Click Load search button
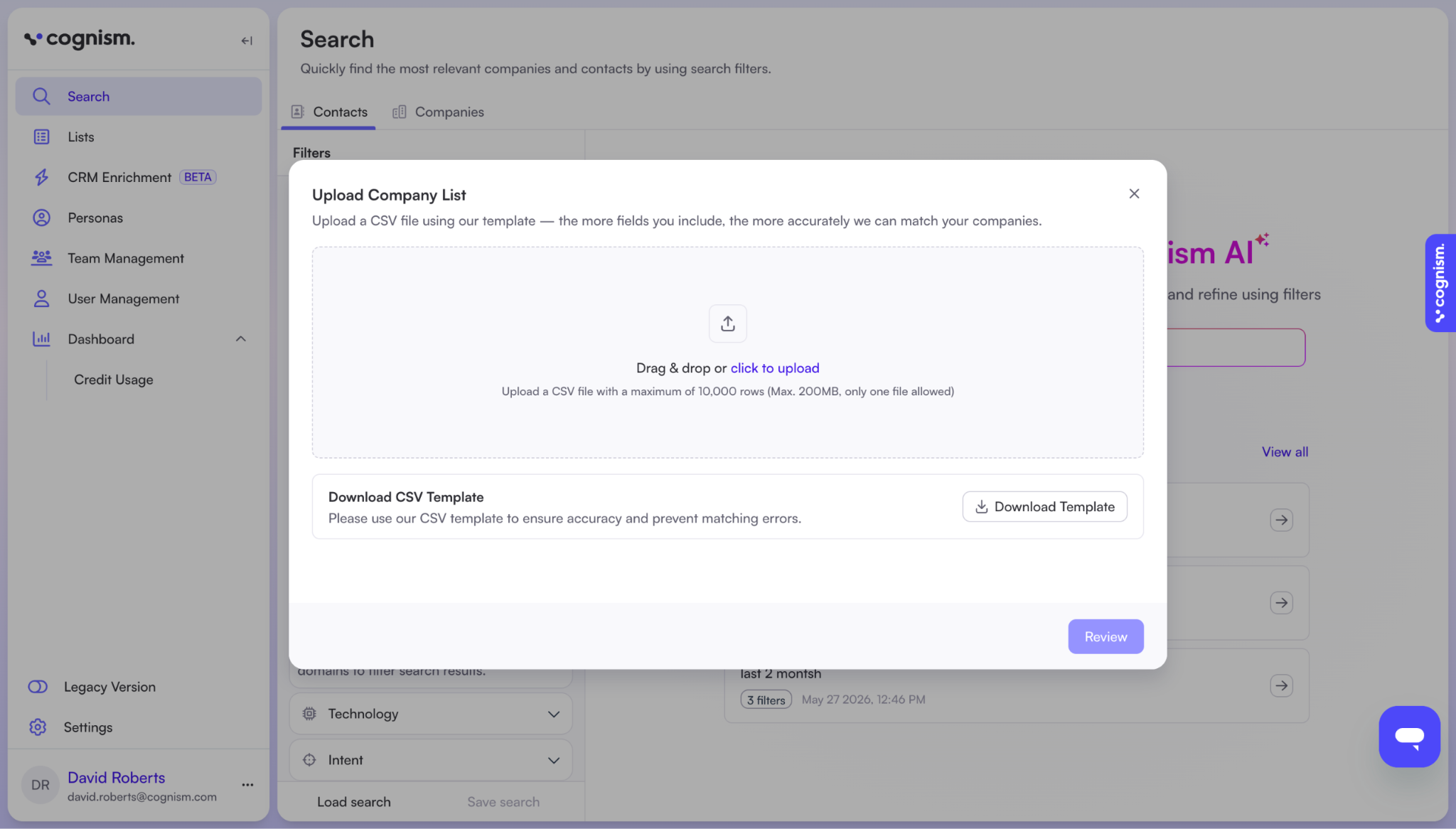 354,802
